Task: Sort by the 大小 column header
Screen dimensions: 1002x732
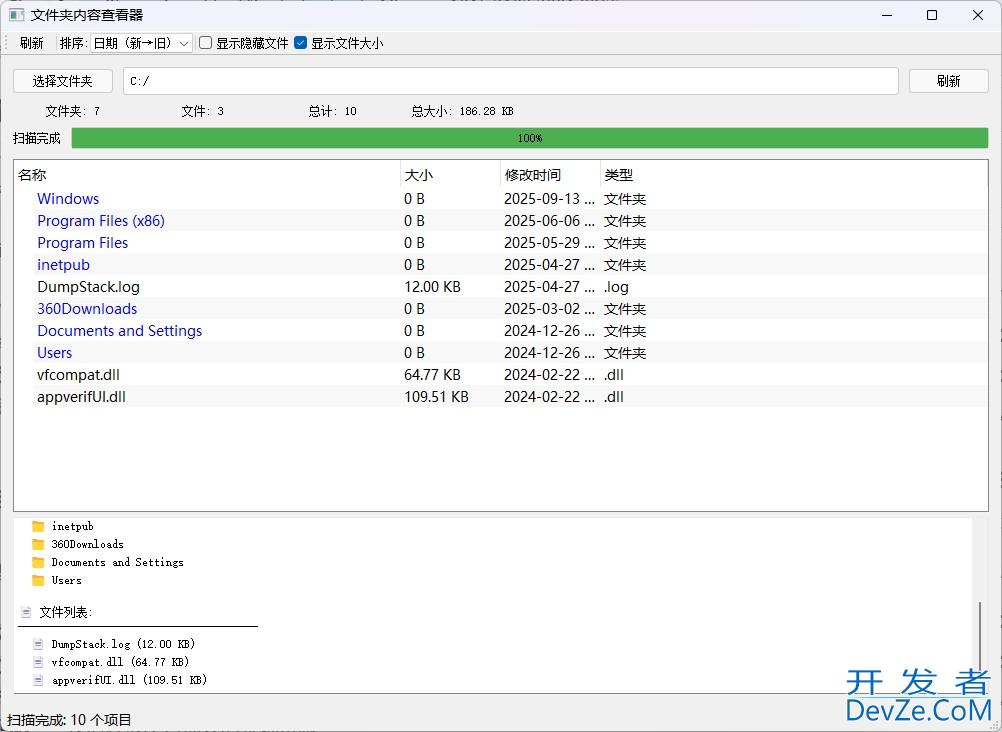Action: tap(449, 175)
